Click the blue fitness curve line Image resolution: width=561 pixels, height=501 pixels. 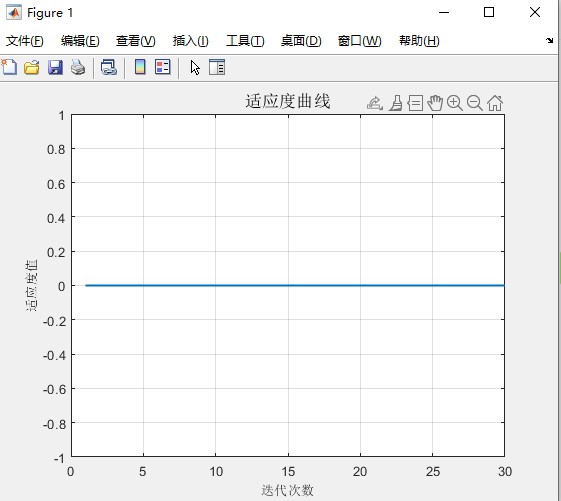[295, 285]
